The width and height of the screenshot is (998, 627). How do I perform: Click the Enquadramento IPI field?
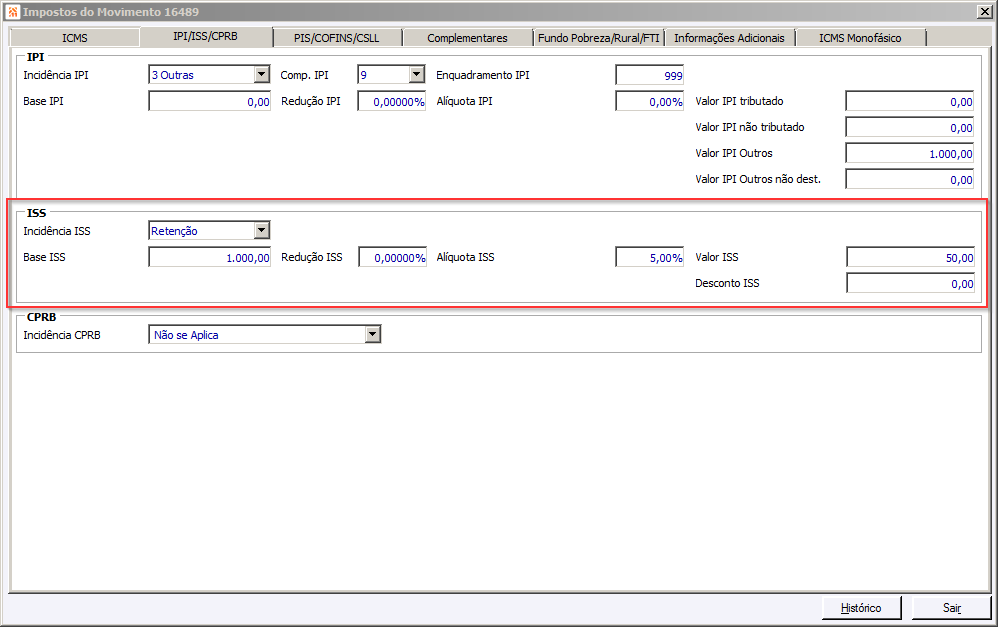pos(649,75)
